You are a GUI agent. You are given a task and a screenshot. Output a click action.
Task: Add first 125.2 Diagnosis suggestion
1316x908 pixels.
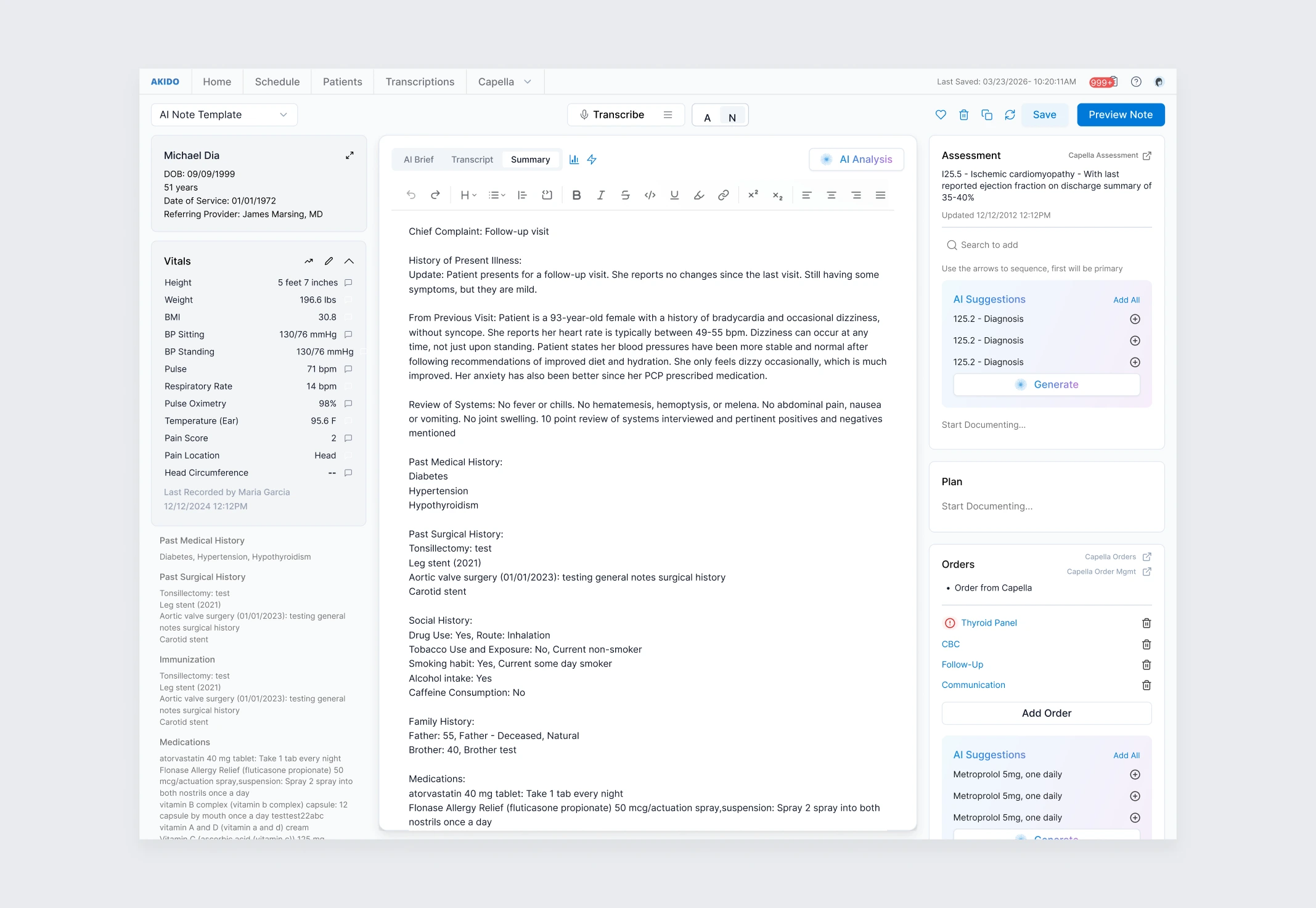coord(1134,319)
